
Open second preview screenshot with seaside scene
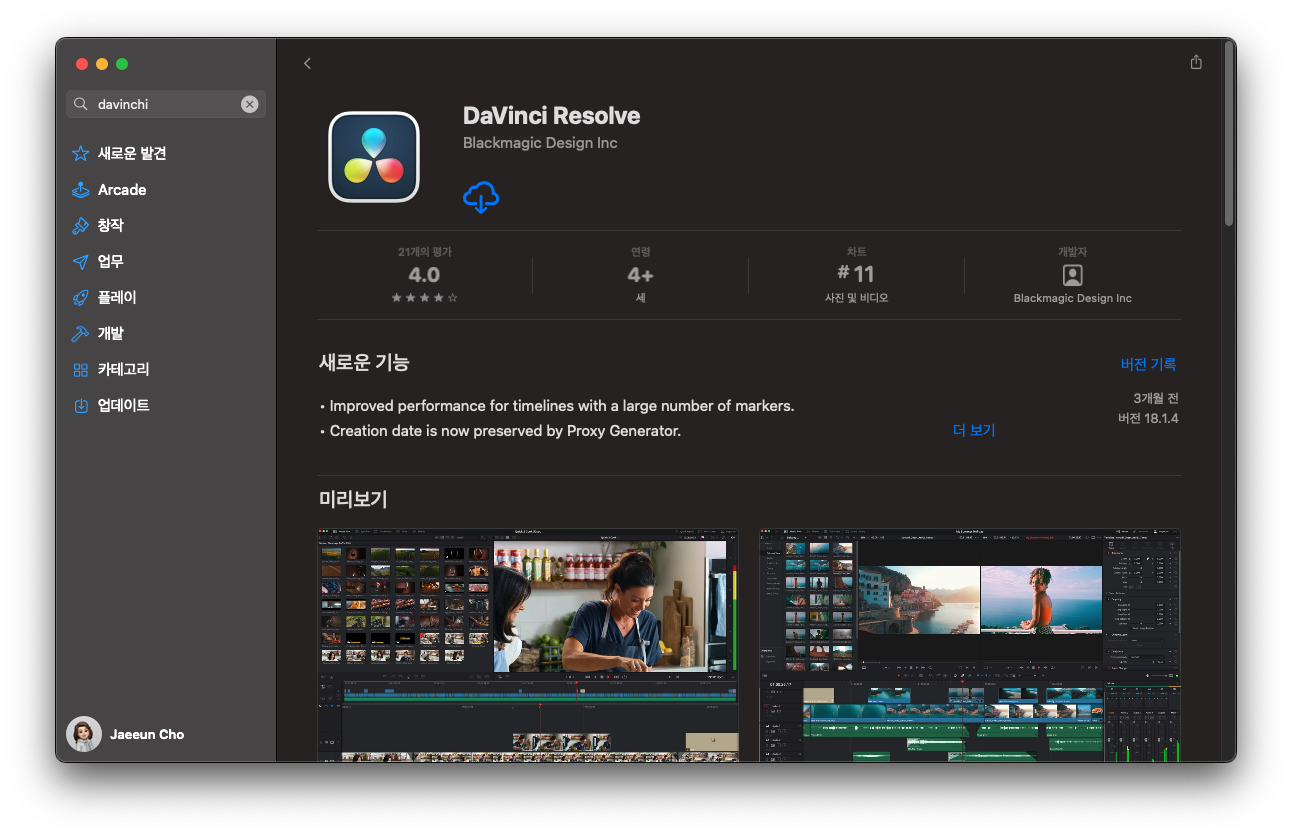(969, 645)
